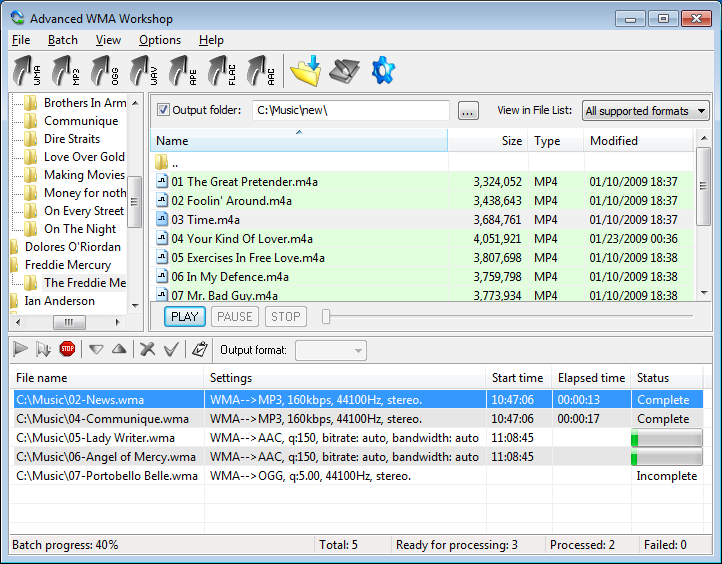Open the View in File List dropdown

coord(645,110)
